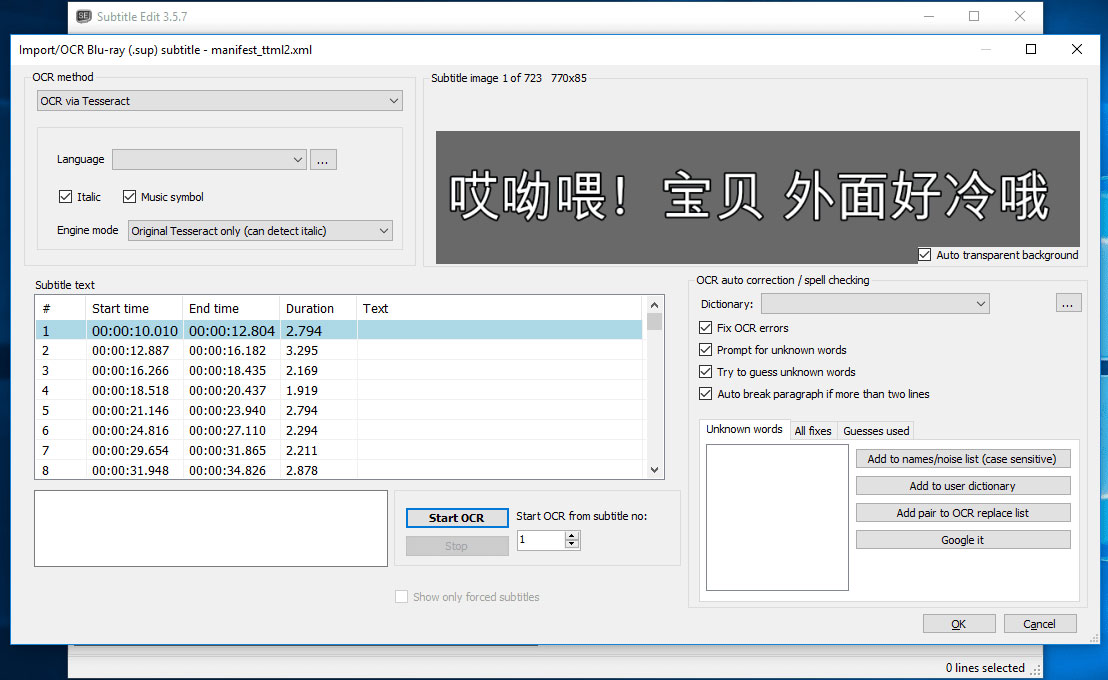Click the subtitle image preview
This screenshot has width=1108, height=680.
click(758, 197)
